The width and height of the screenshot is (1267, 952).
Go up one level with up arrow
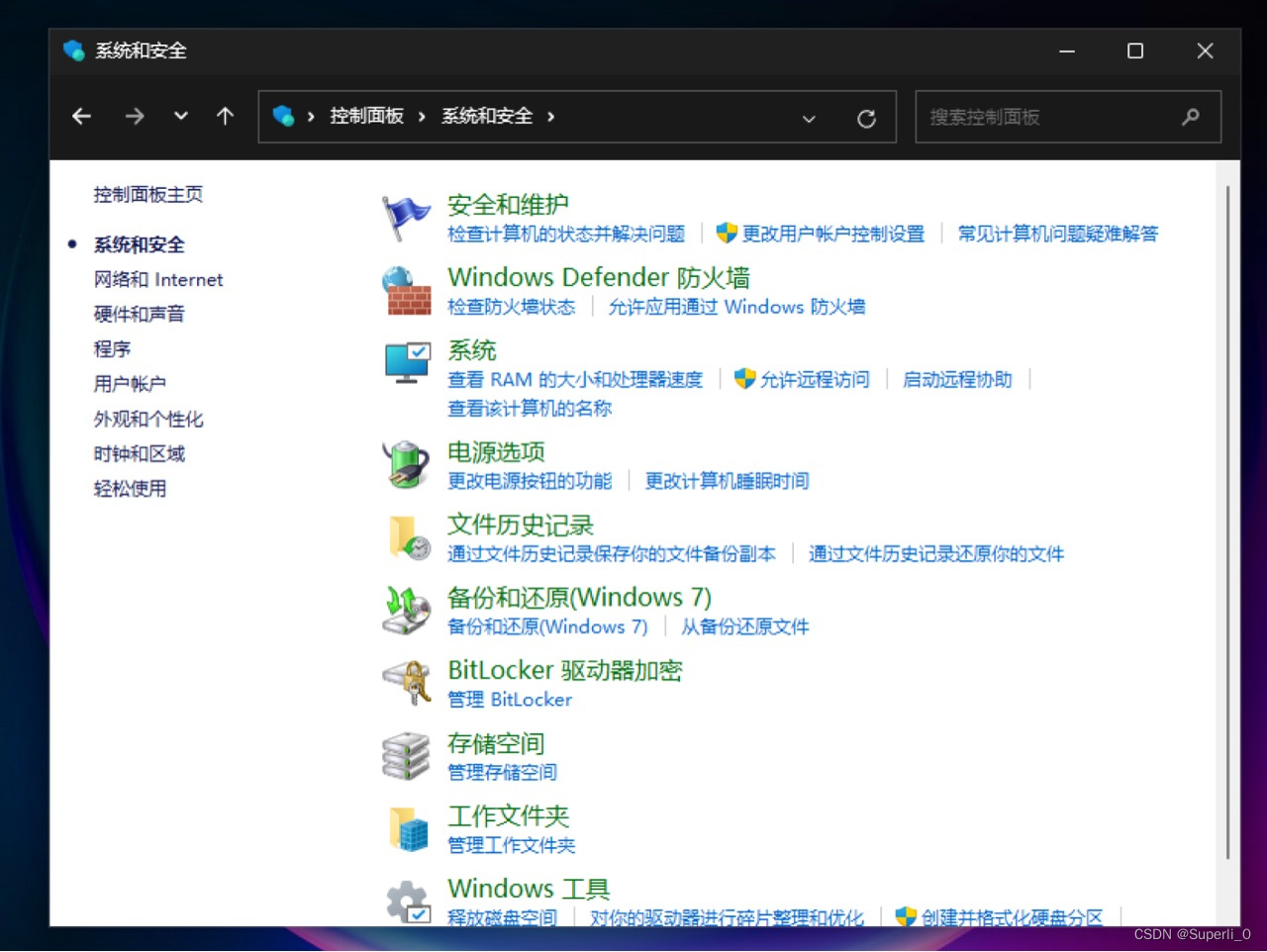point(226,117)
